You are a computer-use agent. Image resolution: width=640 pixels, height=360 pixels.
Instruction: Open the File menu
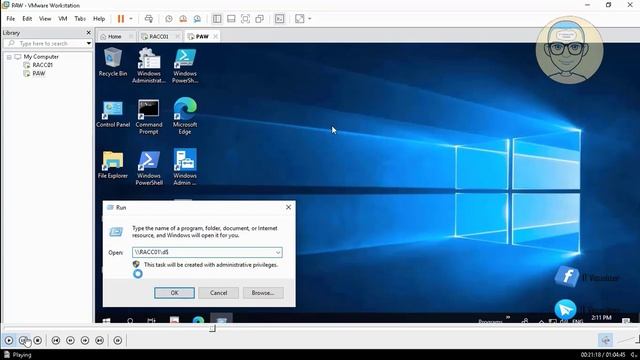11,19
